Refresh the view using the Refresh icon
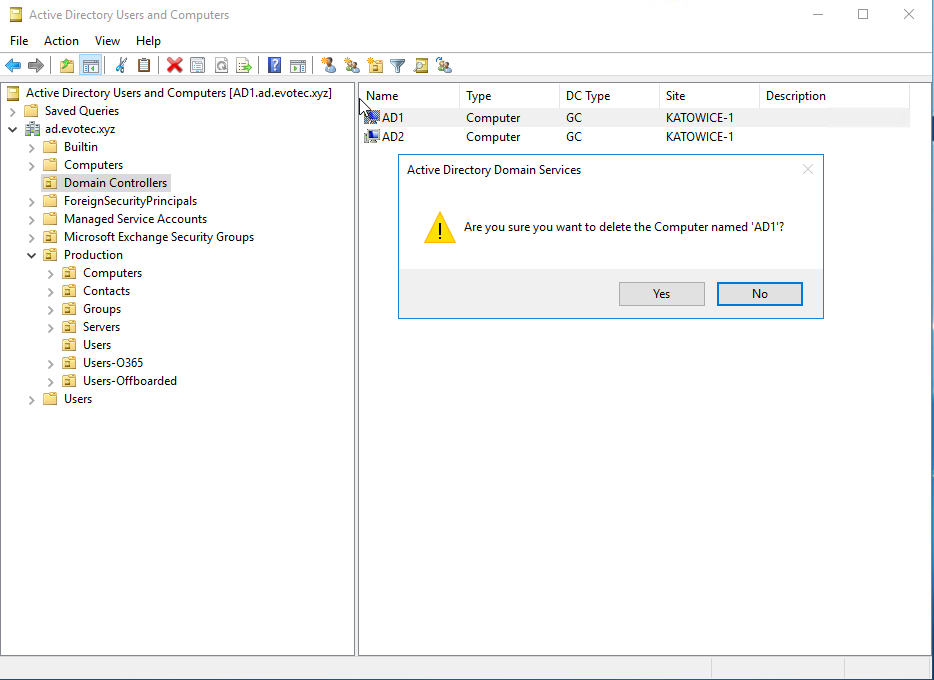 point(221,64)
